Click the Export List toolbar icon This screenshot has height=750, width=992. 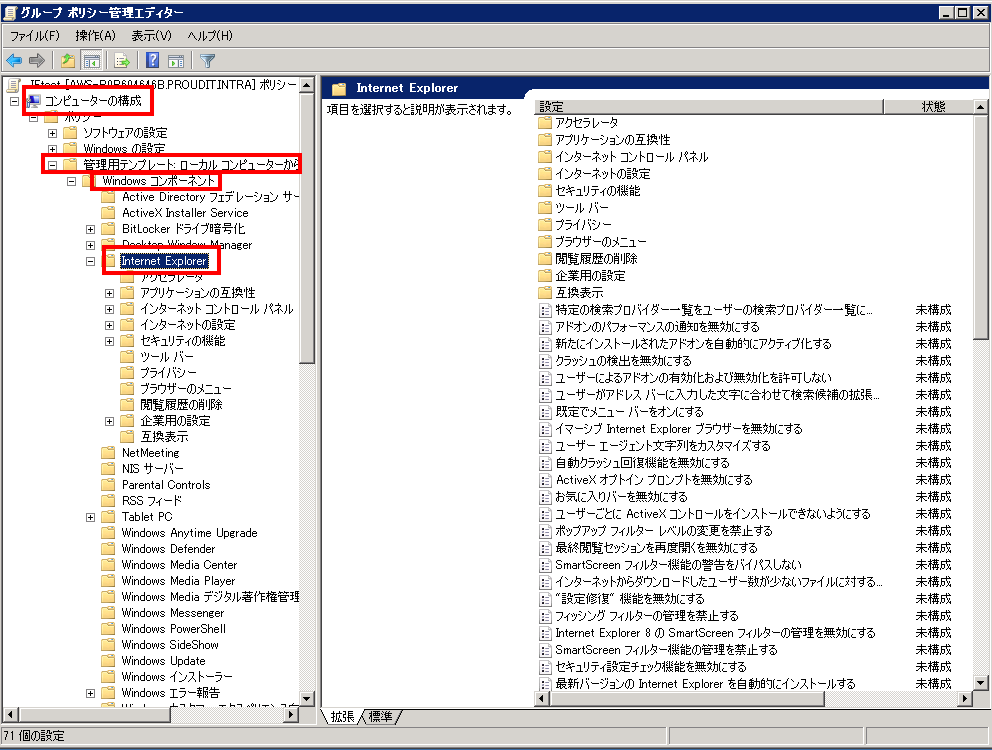[x=122, y=60]
